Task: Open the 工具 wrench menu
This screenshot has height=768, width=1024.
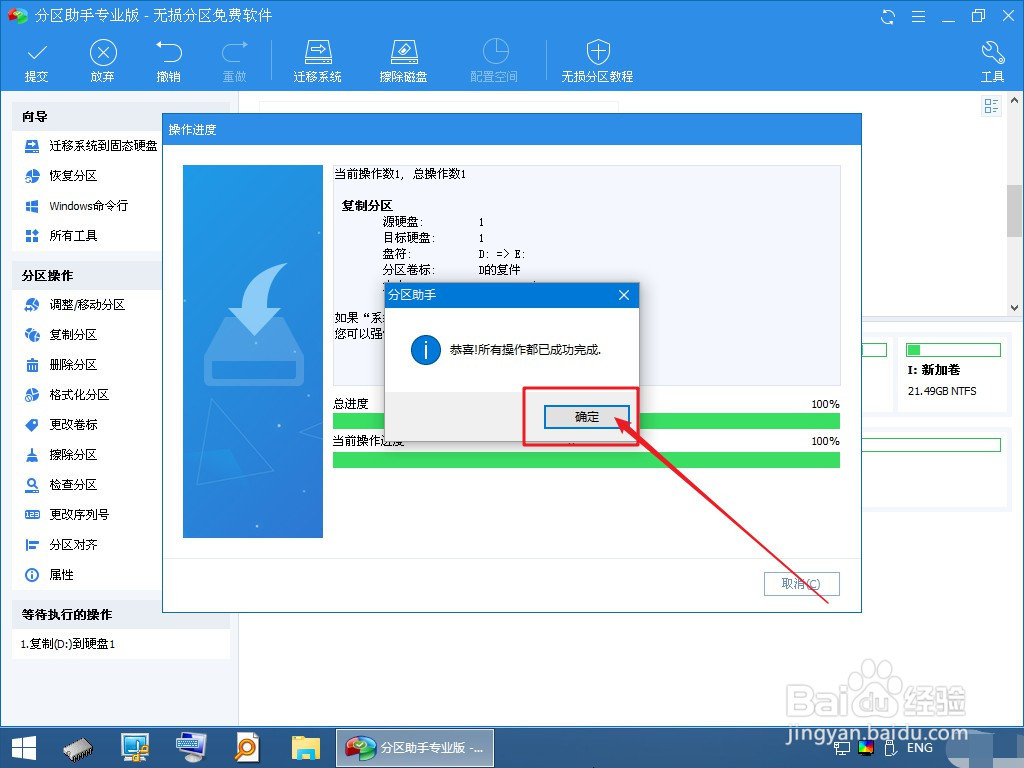Action: click(x=992, y=62)
